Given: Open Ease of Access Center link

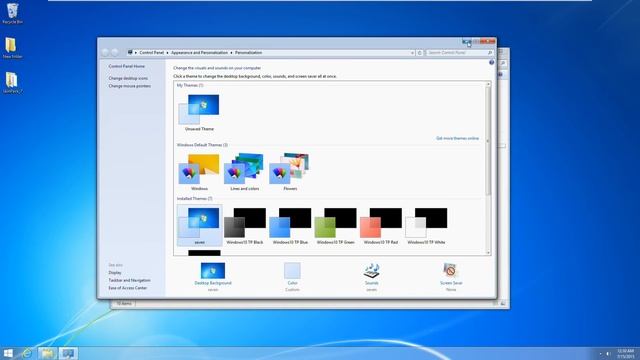Looking at the screenshot, I should (128, 288).
